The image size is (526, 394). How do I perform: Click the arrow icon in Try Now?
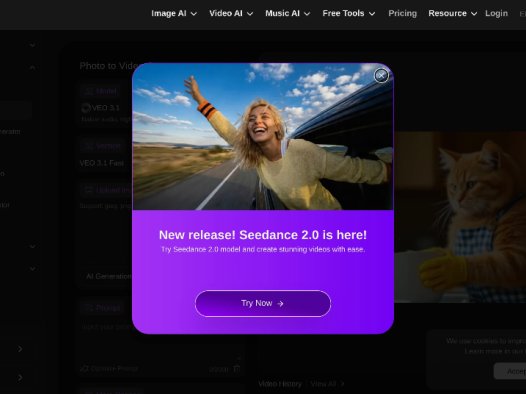[x=280, y=303]
